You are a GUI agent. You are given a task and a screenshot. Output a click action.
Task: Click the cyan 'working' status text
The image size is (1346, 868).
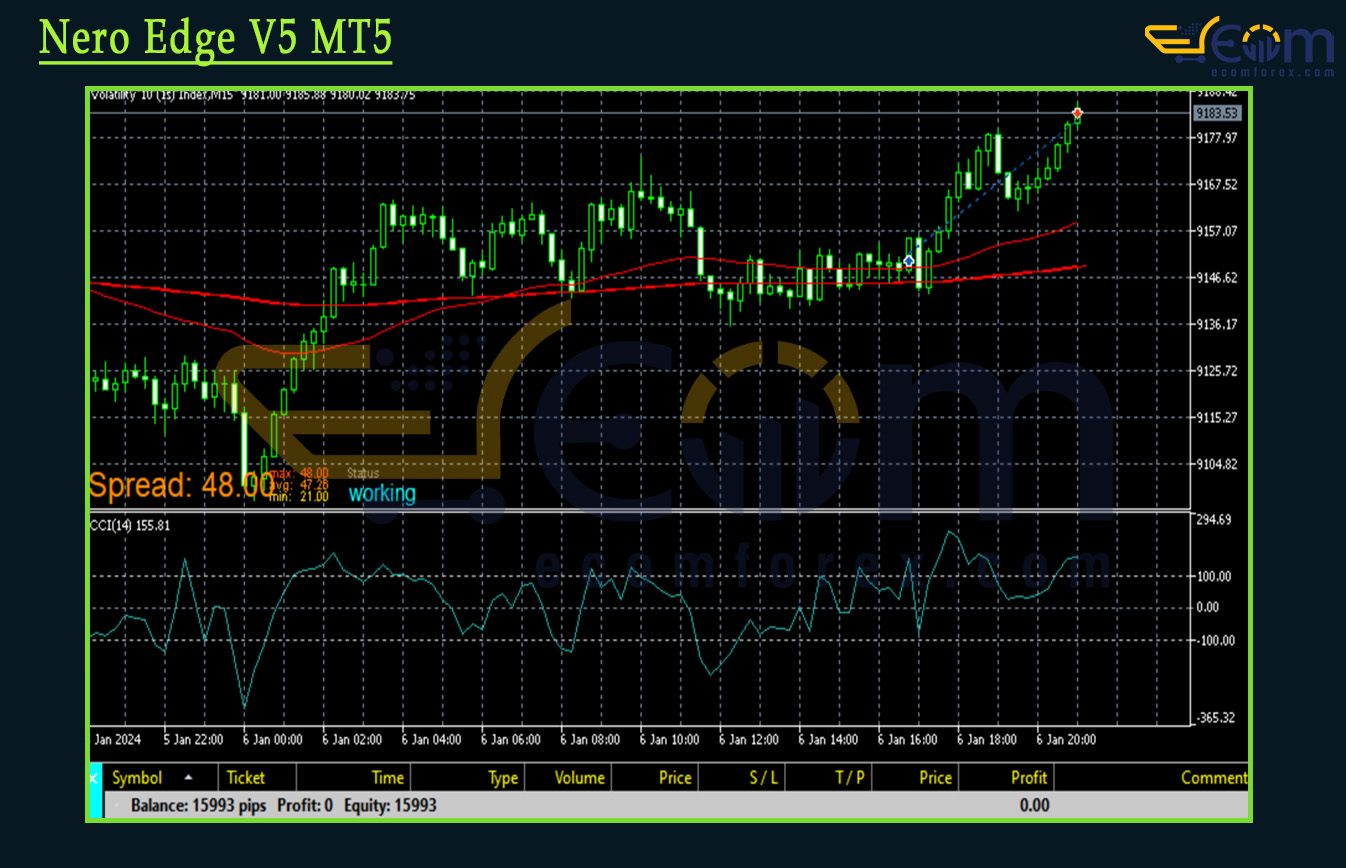381,493
